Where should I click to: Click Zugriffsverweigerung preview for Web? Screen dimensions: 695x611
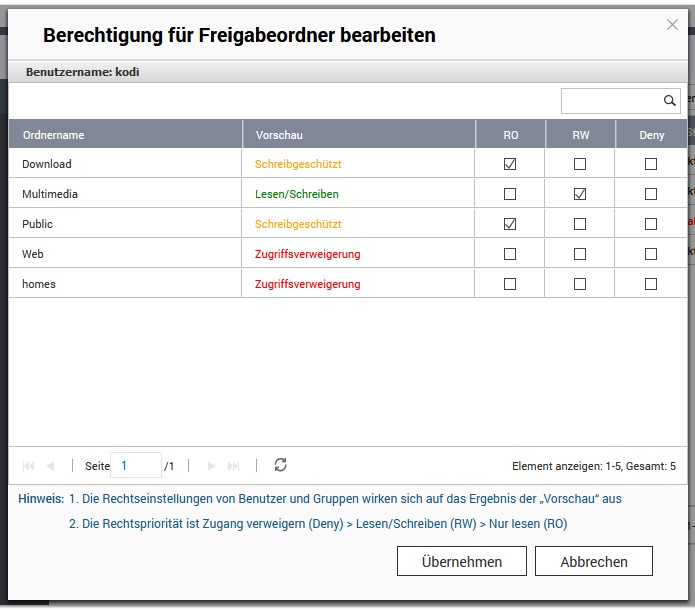click(x=307, y=254)
